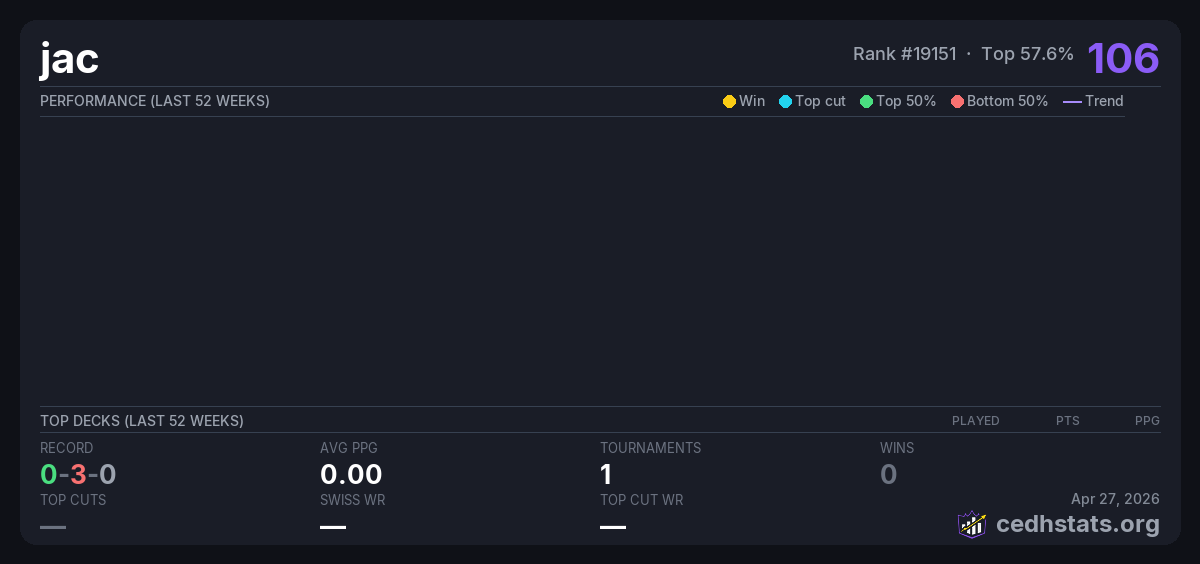Click the cyan Top cut legend dot

[x=785, y=101]
